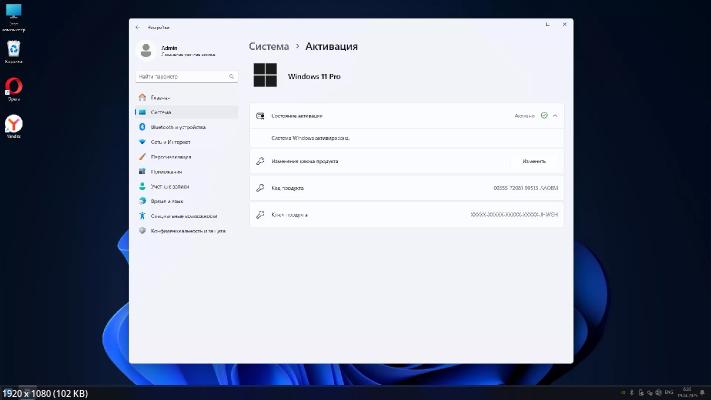Click the Код продукта ID value

(526, 188)
